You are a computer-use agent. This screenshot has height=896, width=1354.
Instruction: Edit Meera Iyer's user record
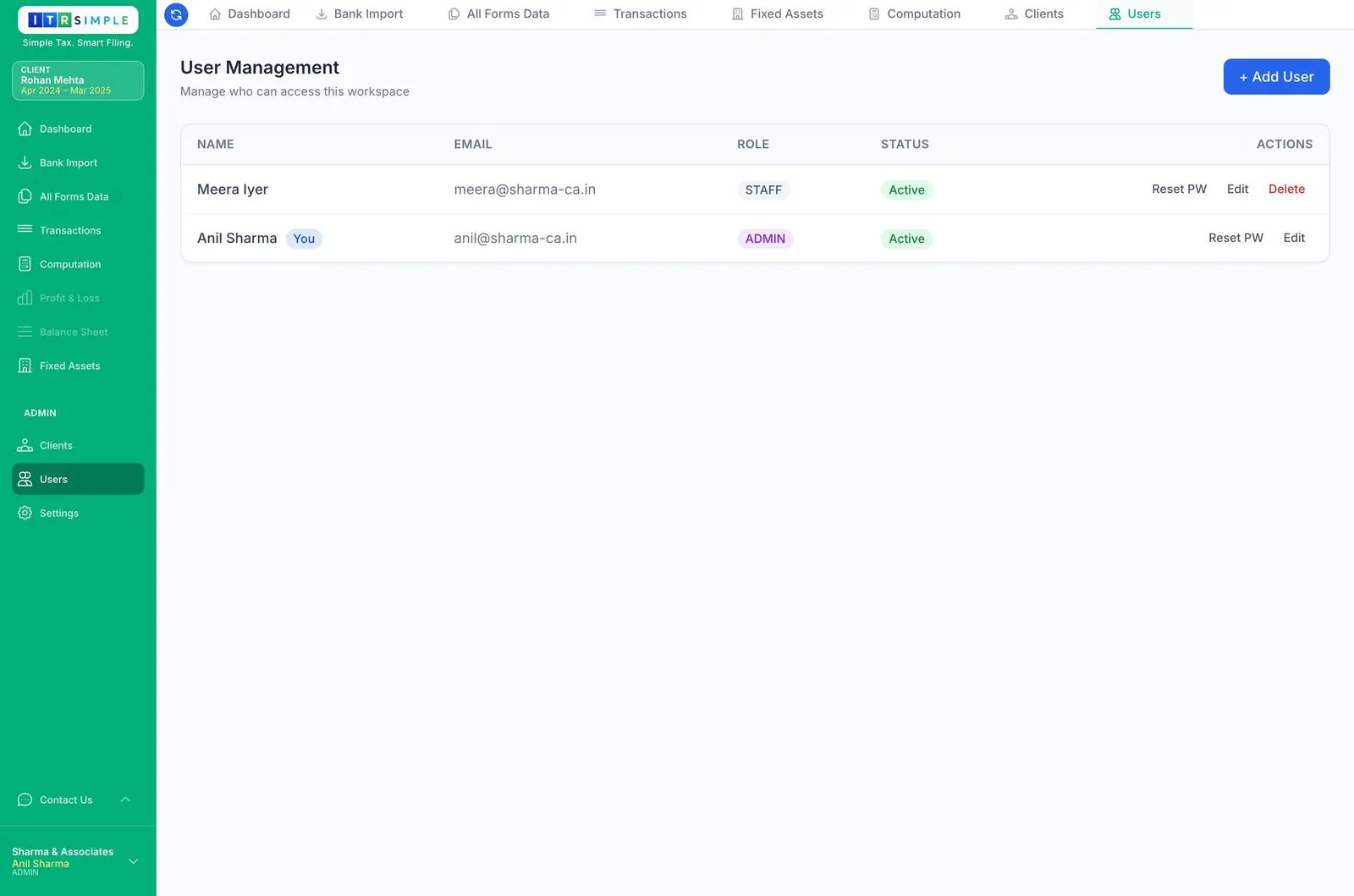click(1237, 190)
